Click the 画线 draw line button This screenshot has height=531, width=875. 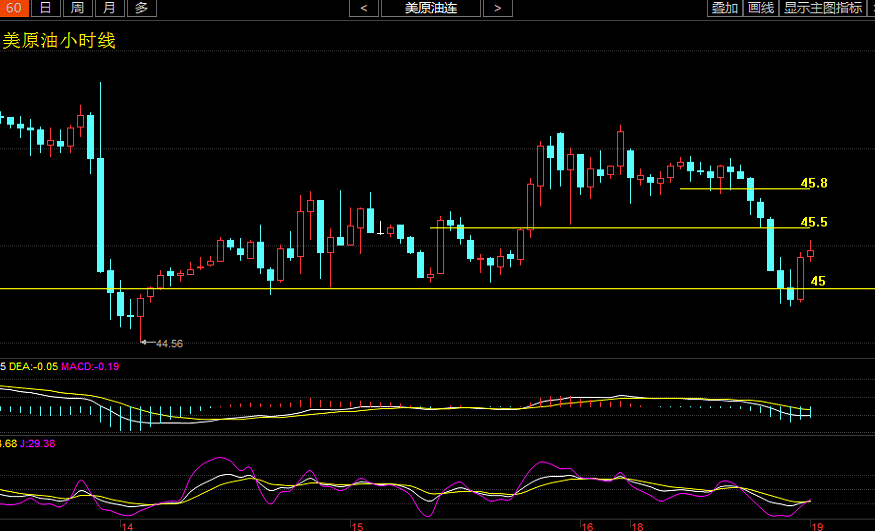tap(761, 8)
